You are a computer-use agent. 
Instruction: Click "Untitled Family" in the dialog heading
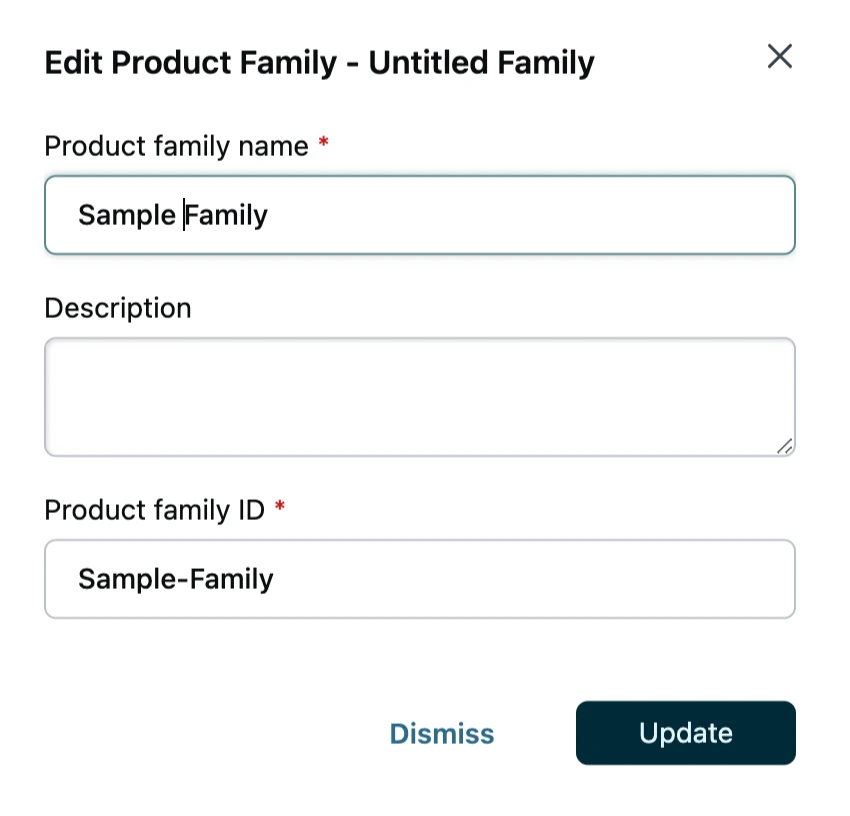482,63
